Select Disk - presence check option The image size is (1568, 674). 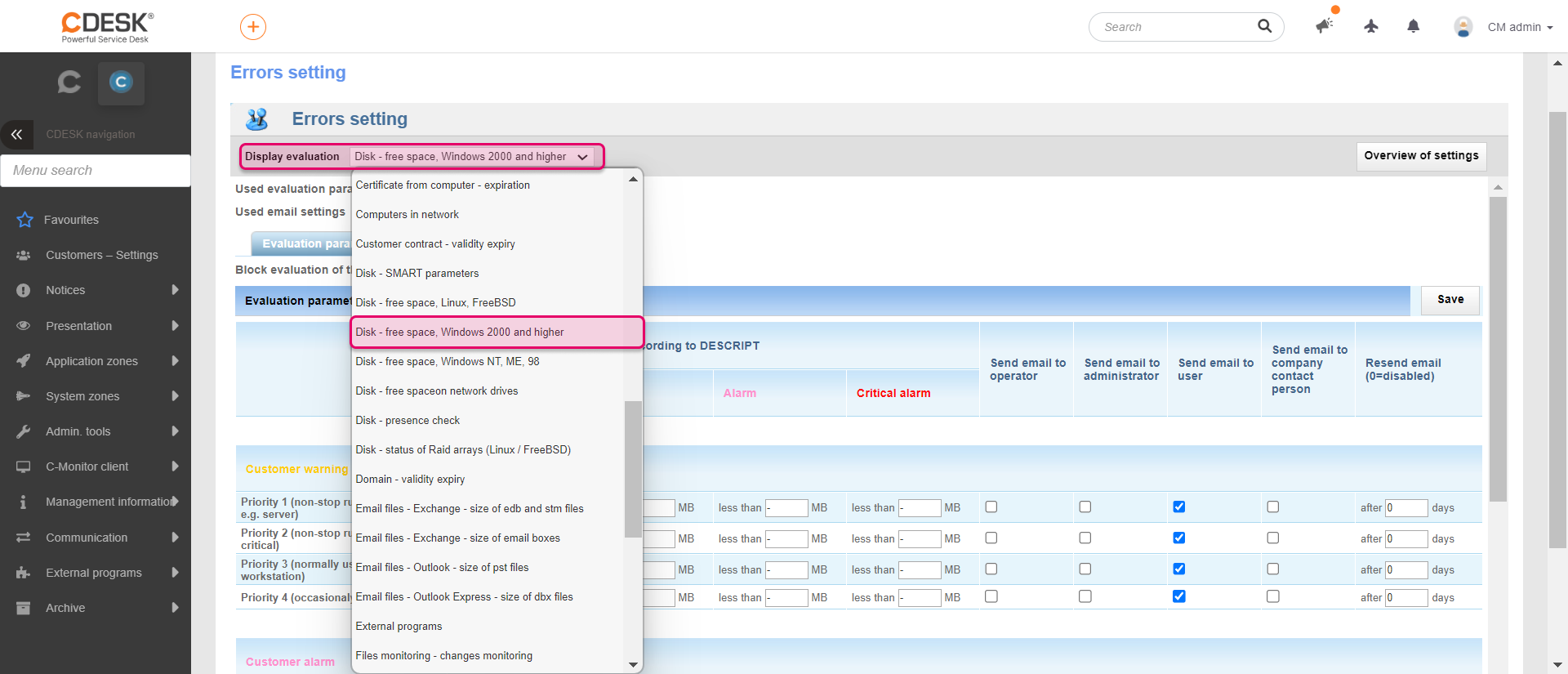(488, 421)
